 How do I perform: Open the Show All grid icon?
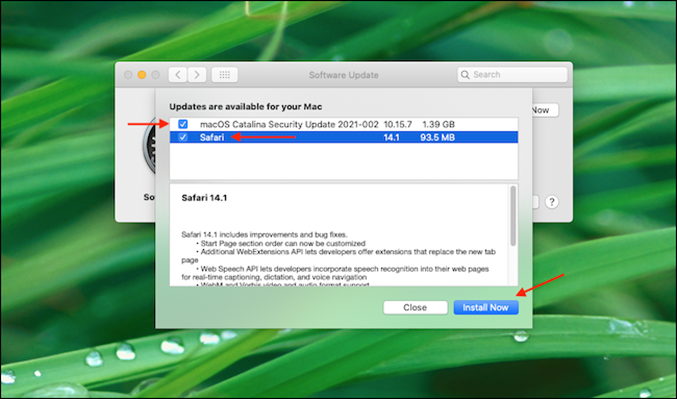tap(225, 75)
